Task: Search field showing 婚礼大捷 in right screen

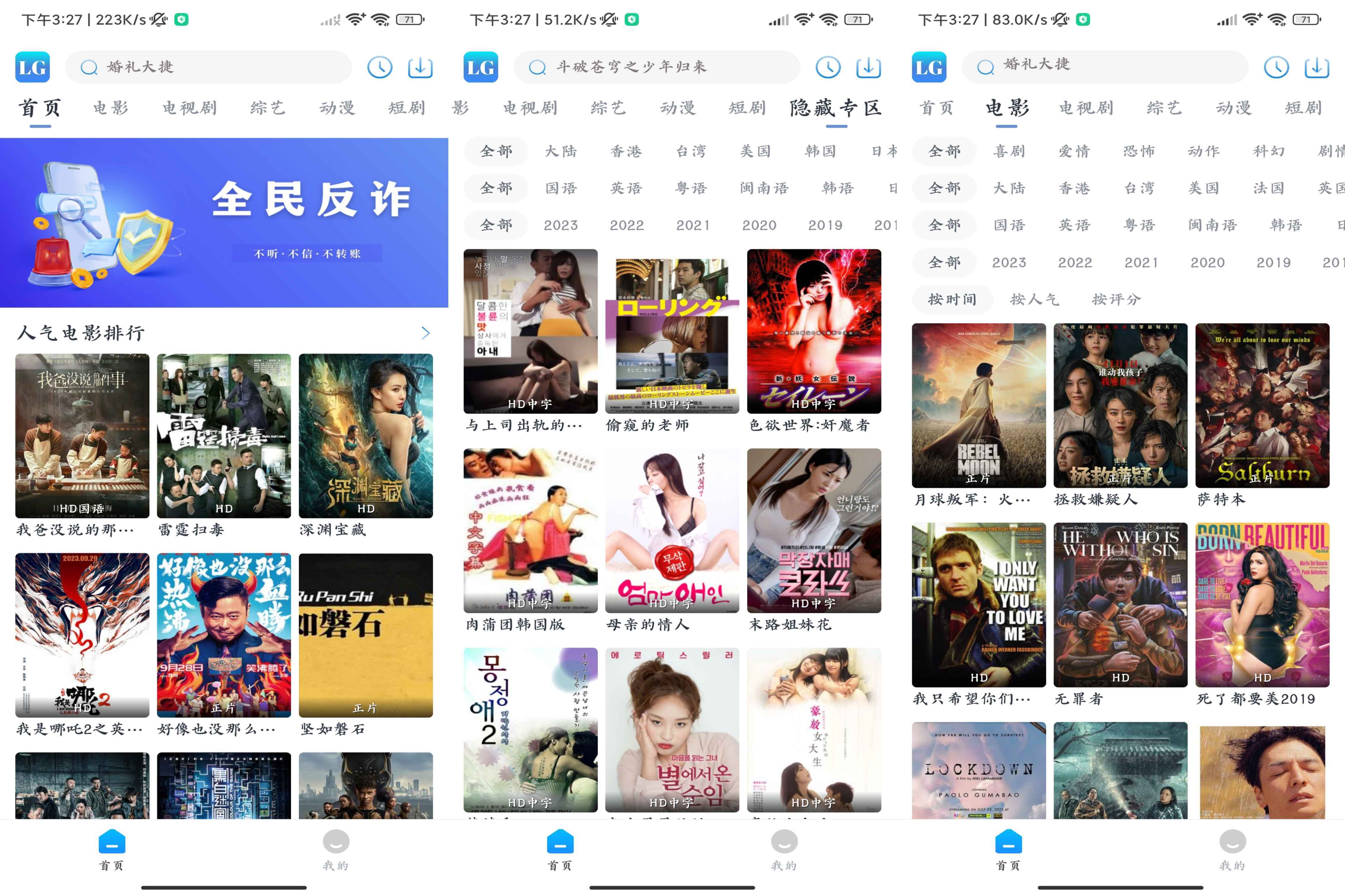Action: (1105, 68)
